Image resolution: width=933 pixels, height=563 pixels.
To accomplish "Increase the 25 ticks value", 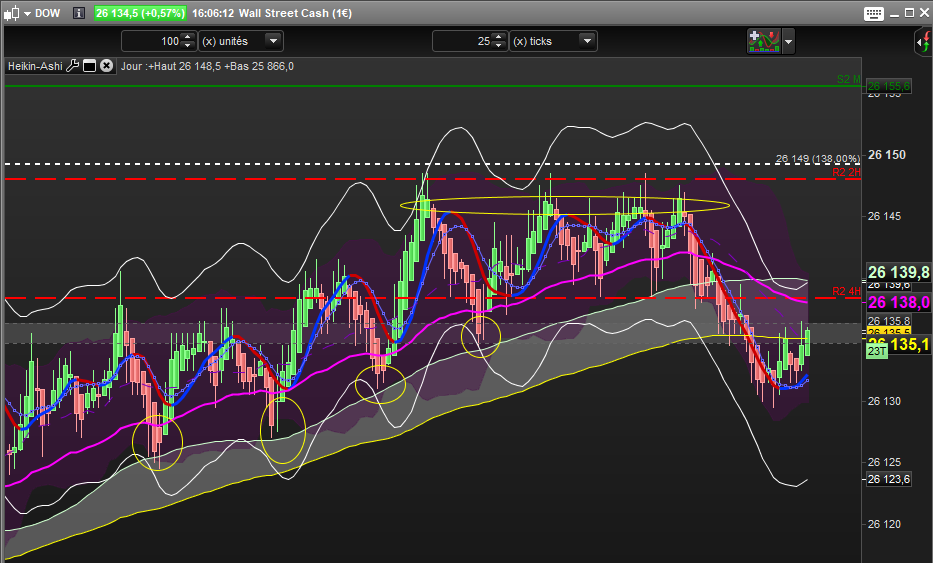I will coord(500,37).
